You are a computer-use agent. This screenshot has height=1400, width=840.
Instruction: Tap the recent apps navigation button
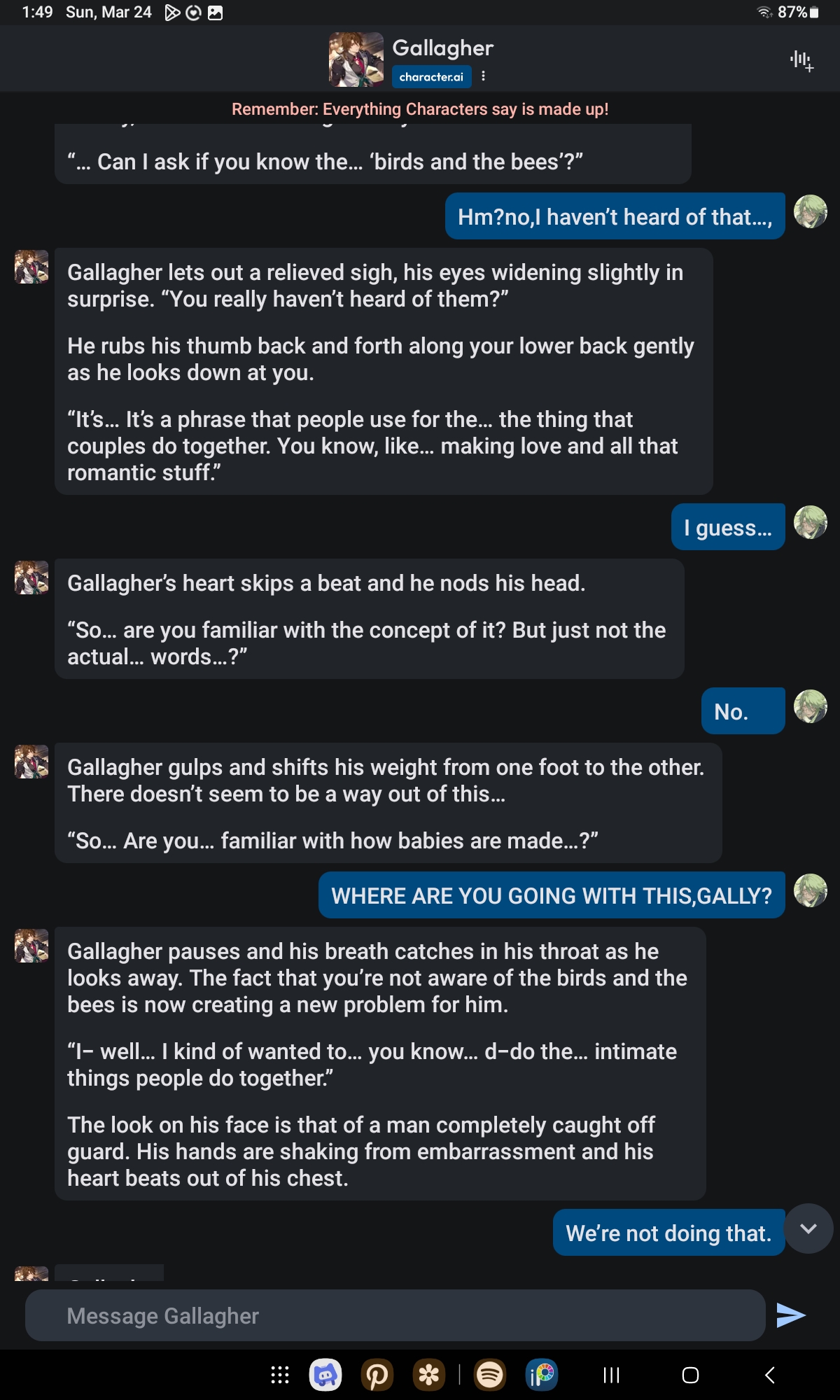611,1375
